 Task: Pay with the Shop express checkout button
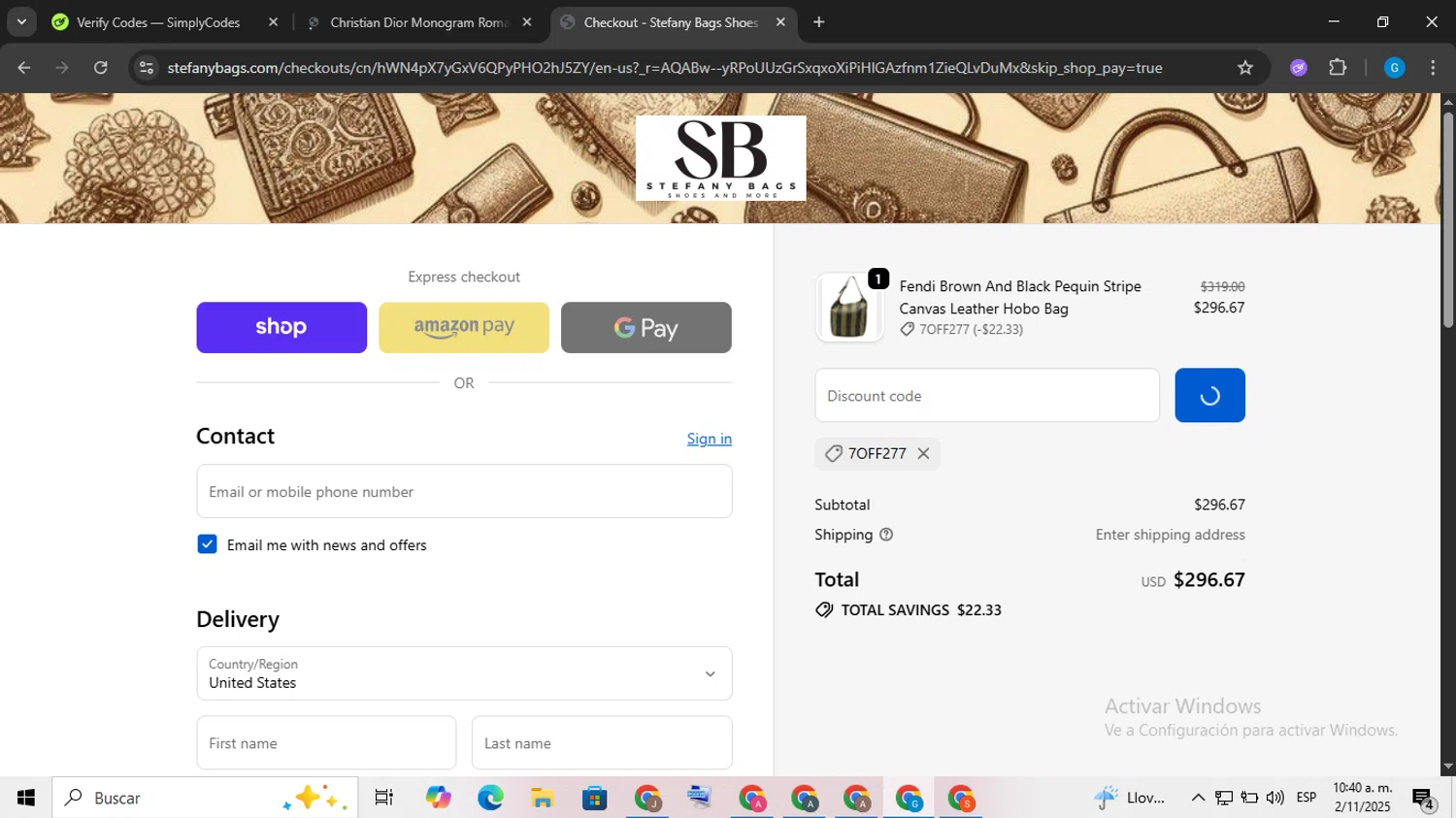coord(281,327)
